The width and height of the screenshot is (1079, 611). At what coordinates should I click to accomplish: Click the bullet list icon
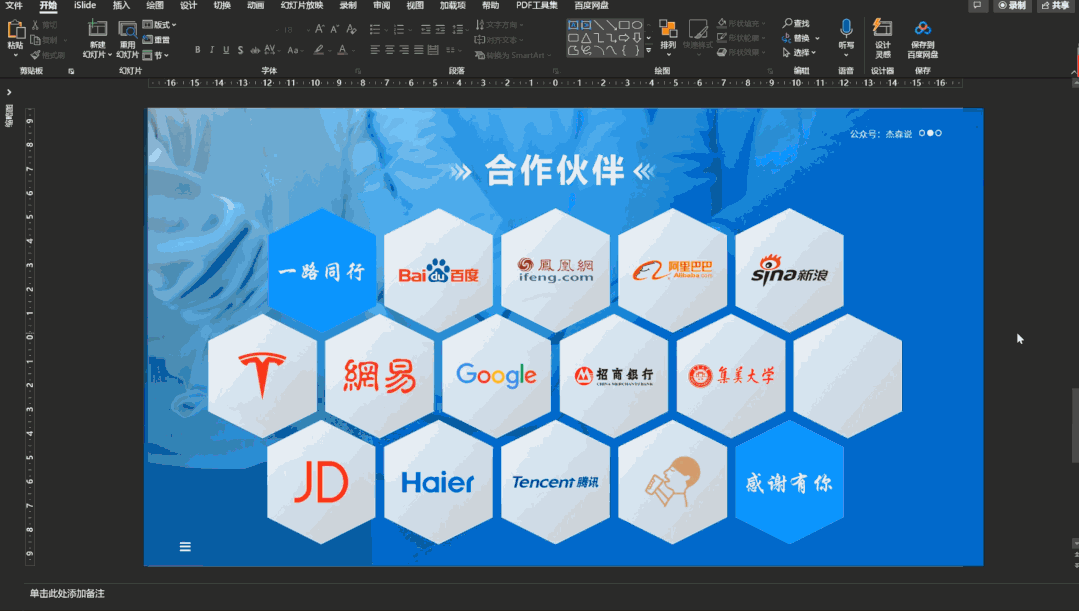tap(375, 30)
